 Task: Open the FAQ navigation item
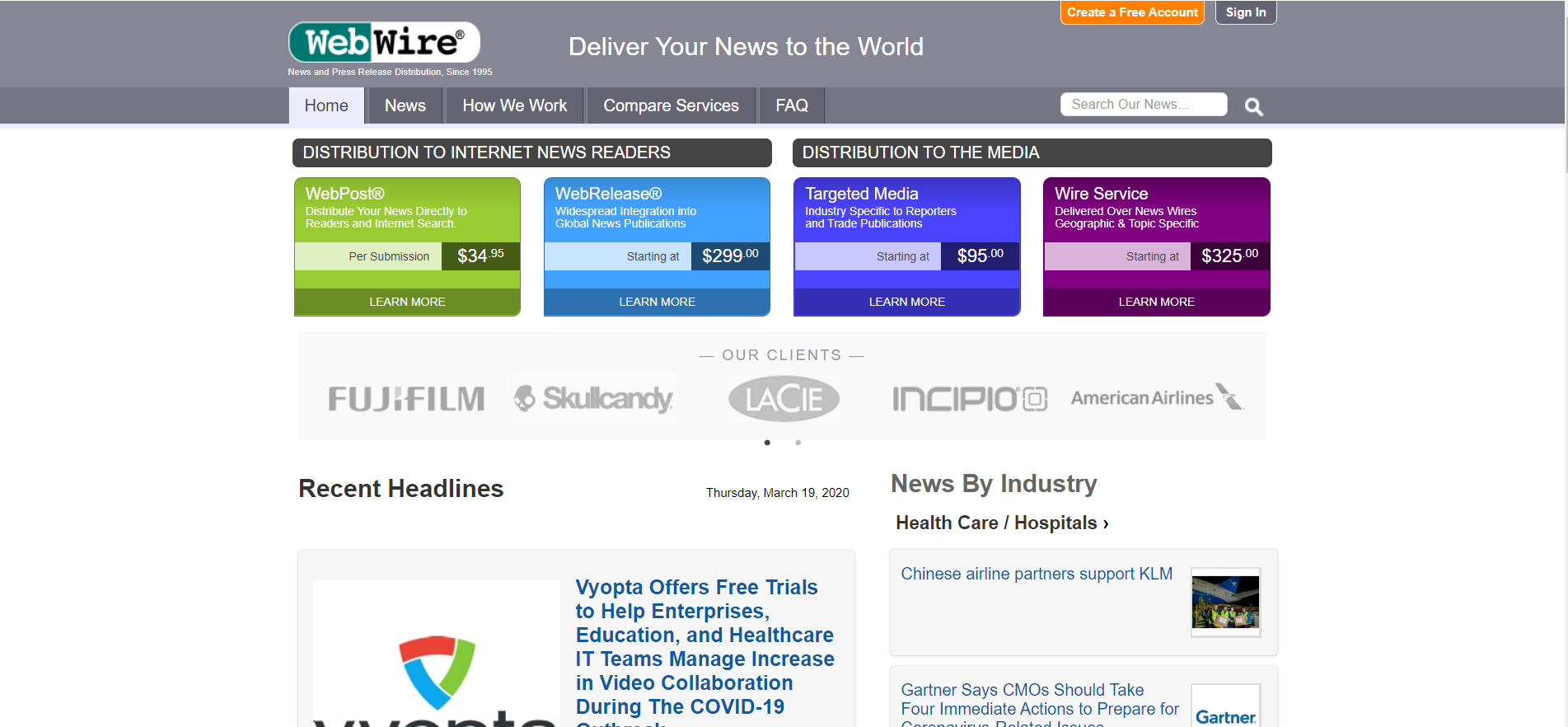point(792,106)
